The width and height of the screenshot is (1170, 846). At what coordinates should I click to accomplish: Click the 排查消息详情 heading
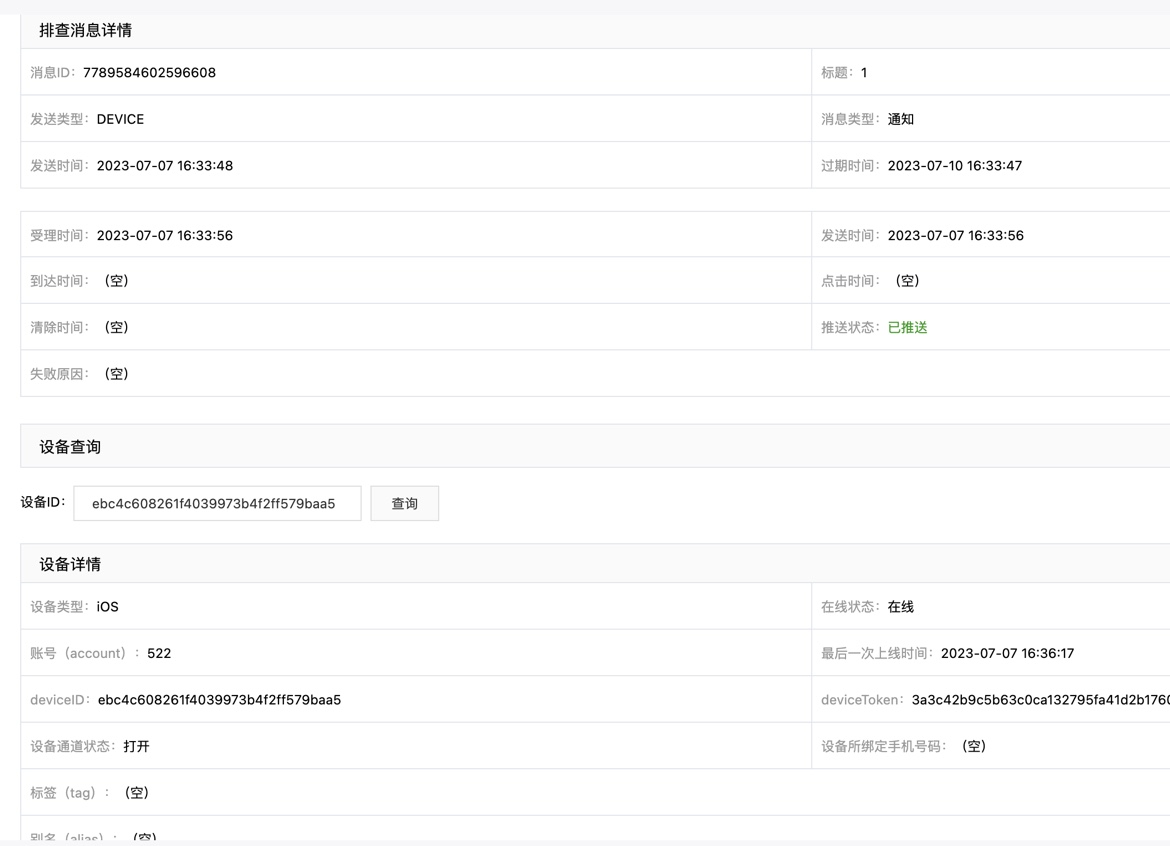[x=86, y=31]
